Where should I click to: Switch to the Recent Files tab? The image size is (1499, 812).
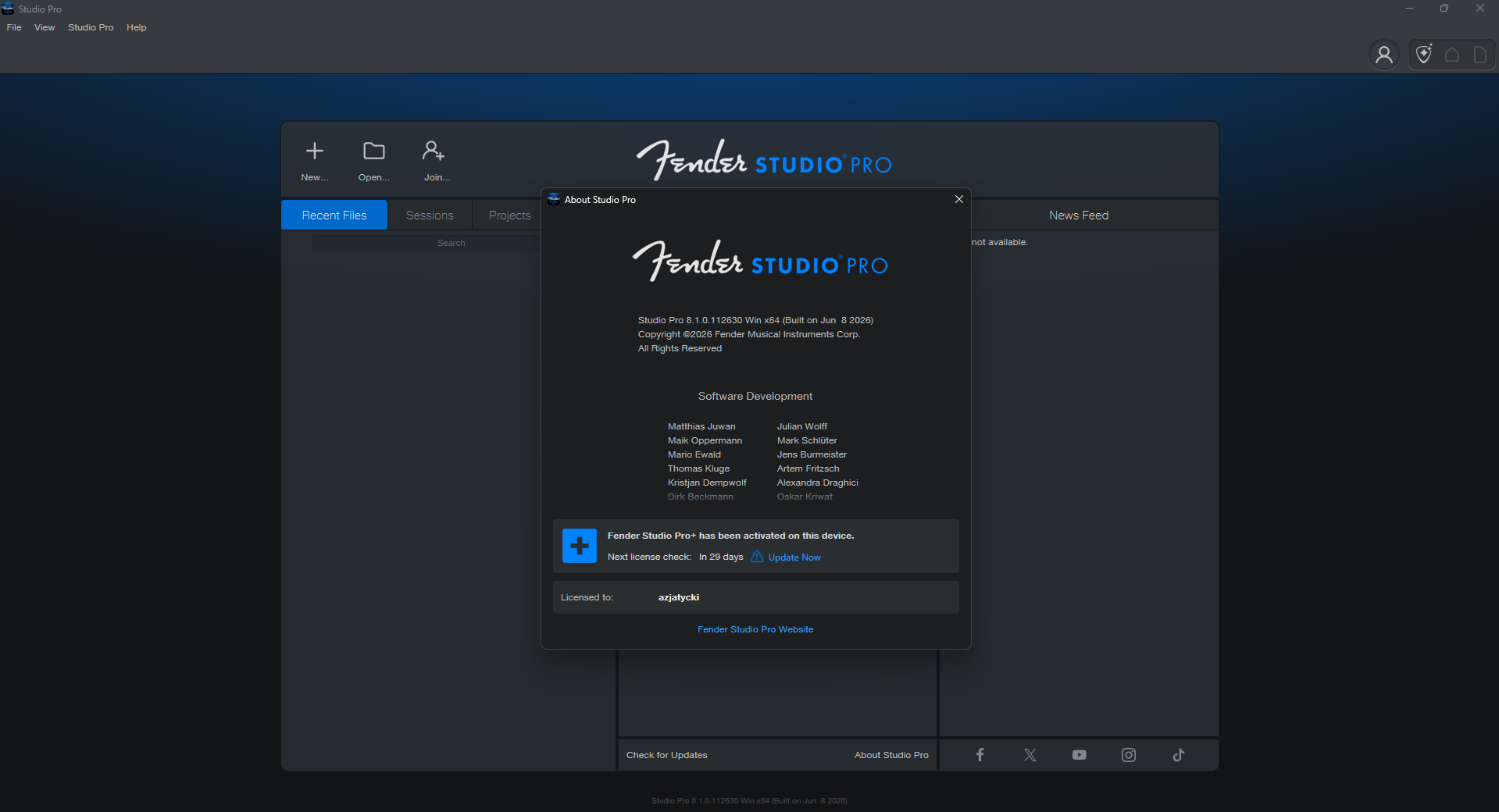point(334,215)
